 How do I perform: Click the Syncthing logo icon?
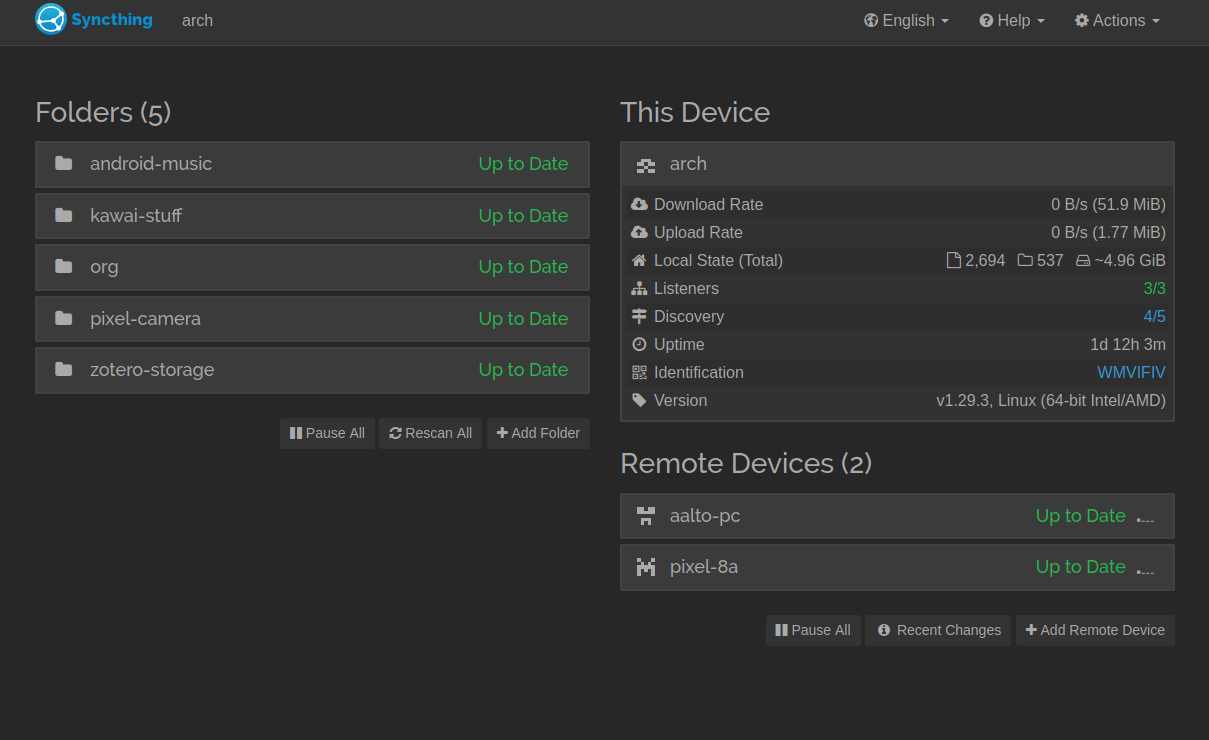[x=51, y=20]
